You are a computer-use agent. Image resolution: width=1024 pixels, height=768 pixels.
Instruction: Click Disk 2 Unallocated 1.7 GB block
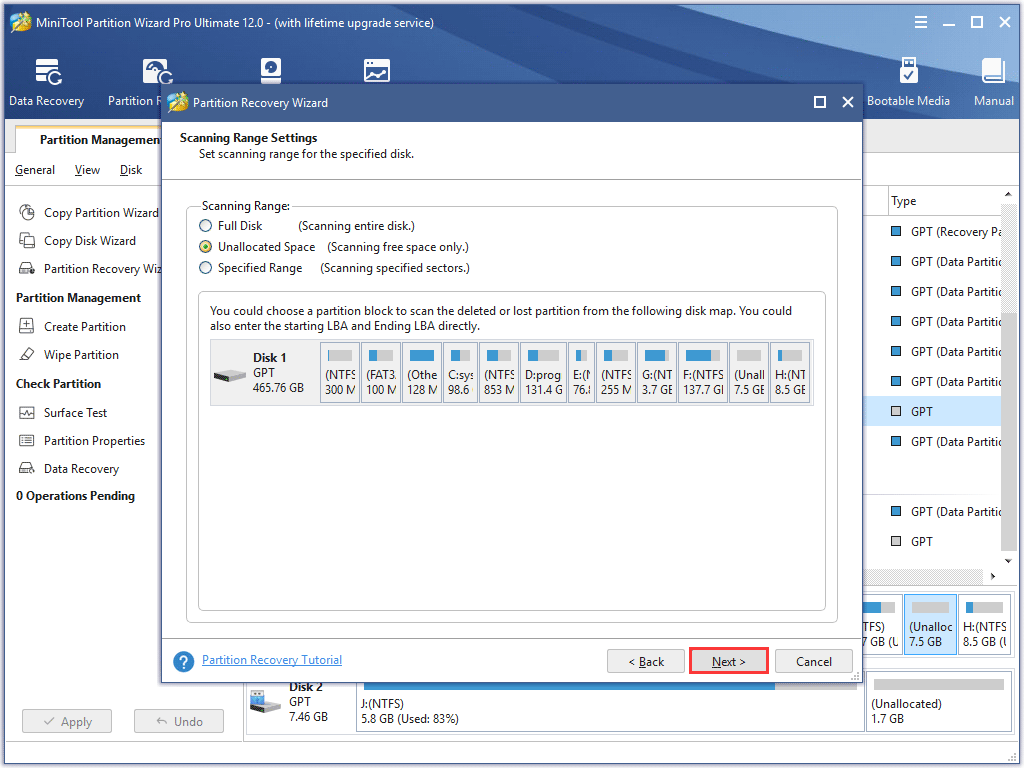tap(938, 702)
